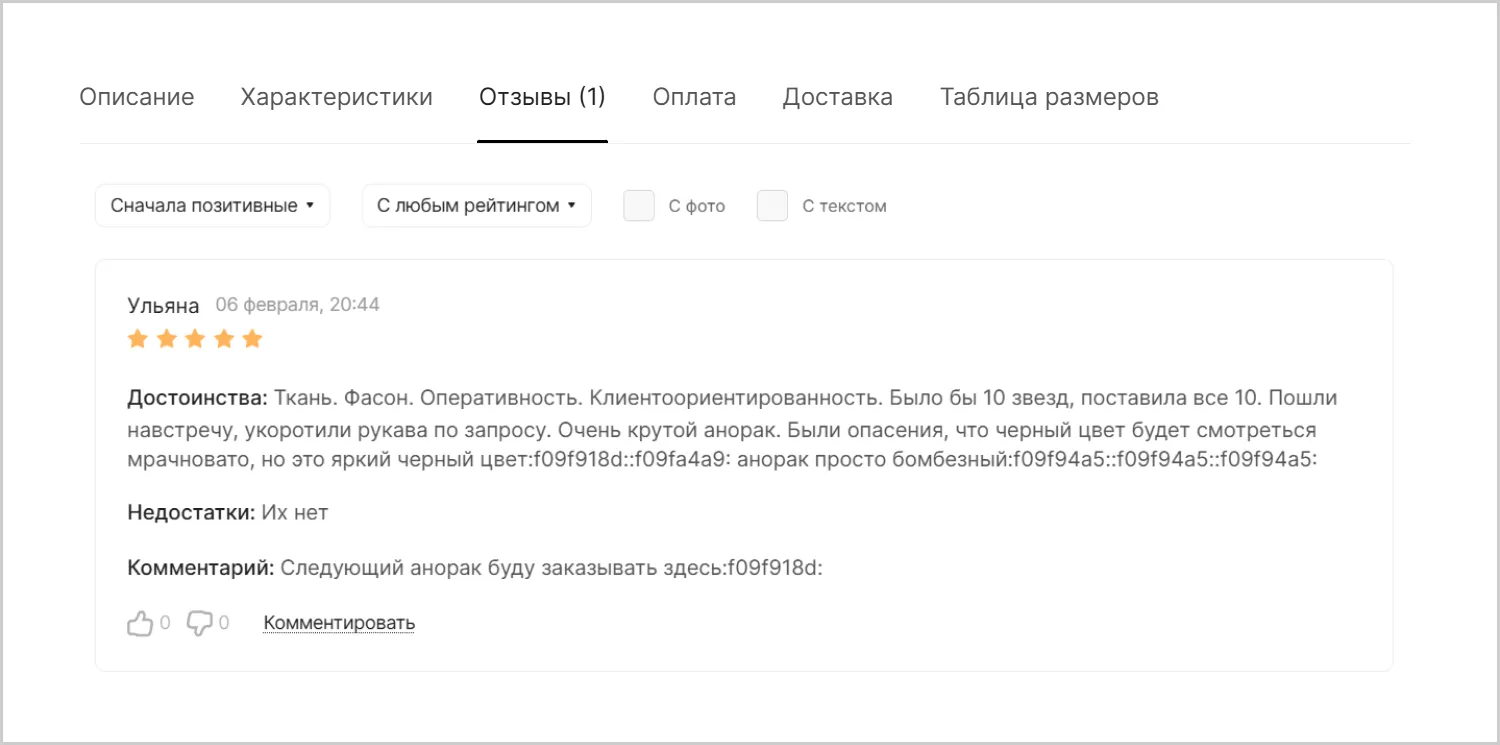Expand the Сначала позитивные sort dropdown
The width and height of the screenshot is (1500, 745).
[x=213, y=206]
